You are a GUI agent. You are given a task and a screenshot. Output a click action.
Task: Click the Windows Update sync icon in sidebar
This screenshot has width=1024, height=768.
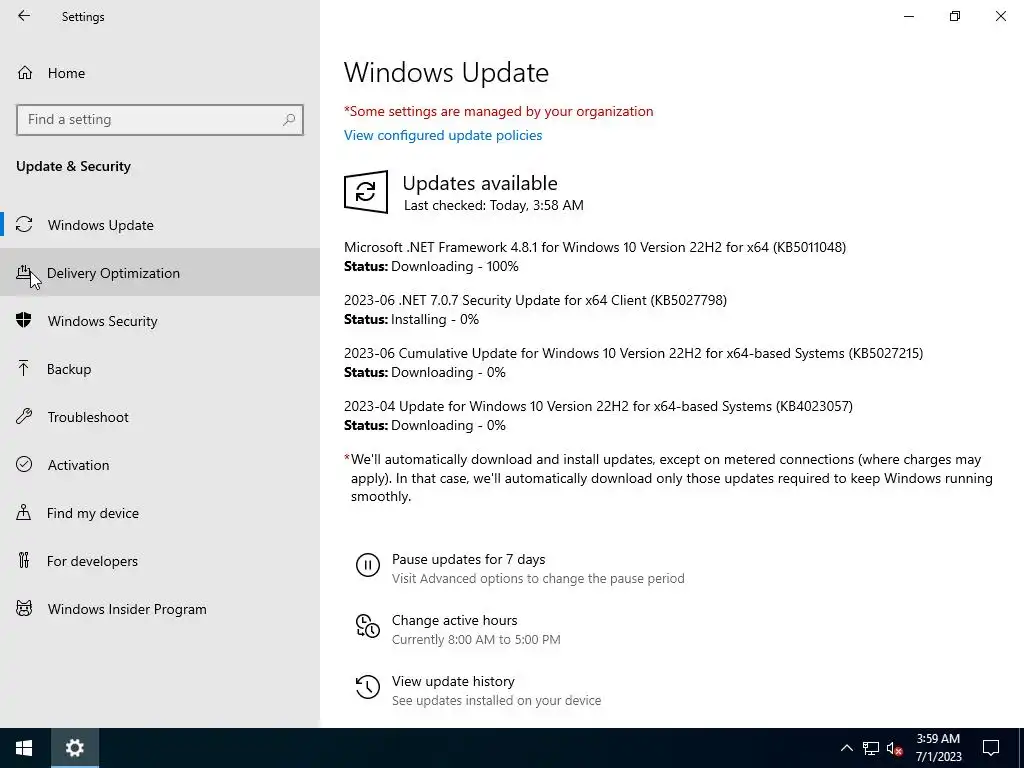point(24,224)
